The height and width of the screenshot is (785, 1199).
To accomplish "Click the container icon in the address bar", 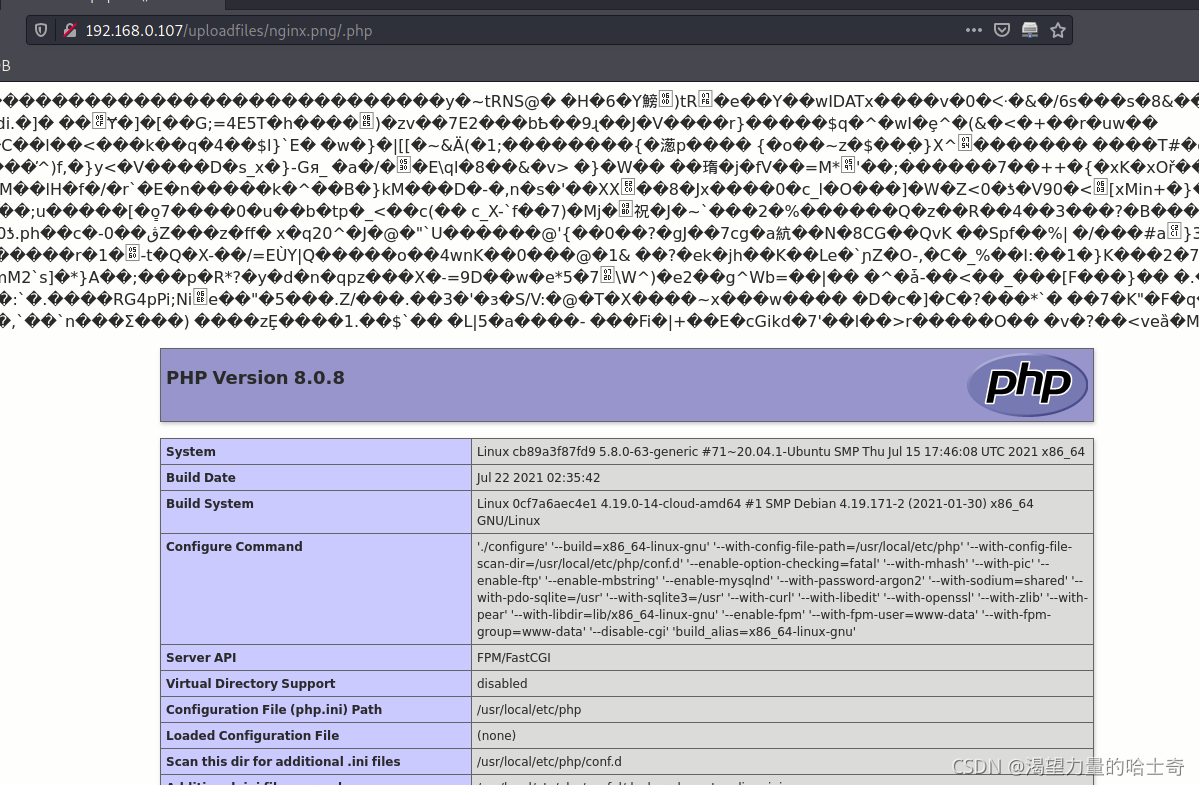I will point(1030,31).
